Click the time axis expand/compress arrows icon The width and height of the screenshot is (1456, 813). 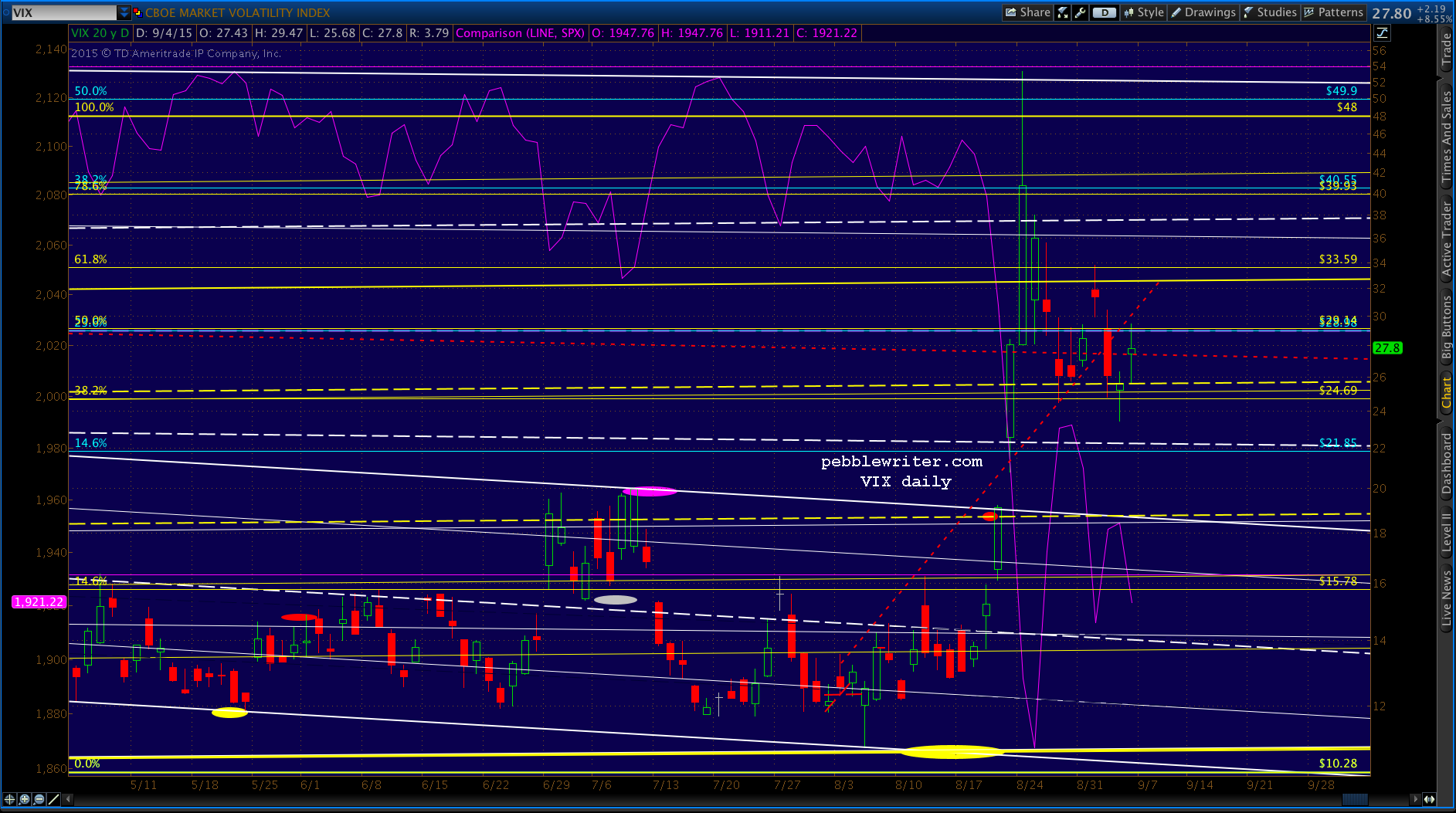tap(1429, 799)
